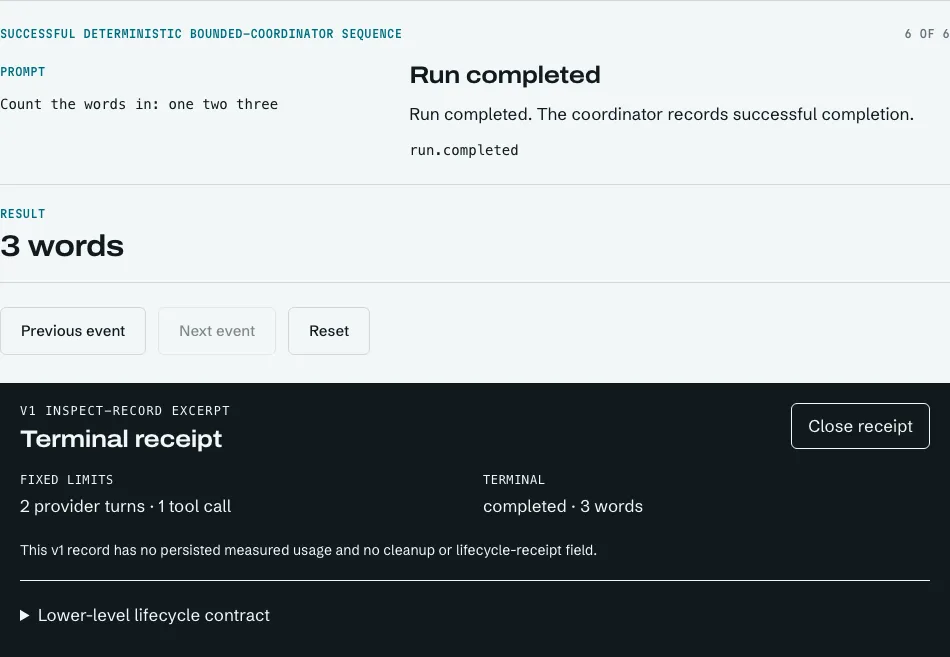Click the PROMPT section label
950x657 pixels.
[x=22, y=72]
